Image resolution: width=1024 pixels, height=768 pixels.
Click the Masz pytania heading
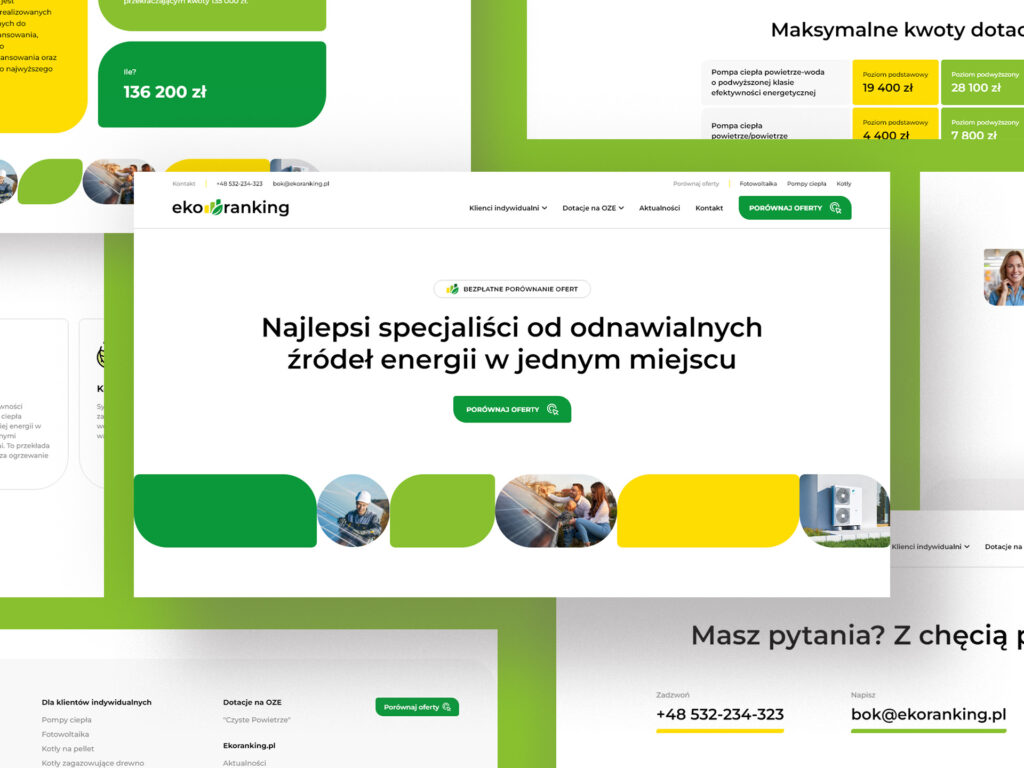click(857, 635)
